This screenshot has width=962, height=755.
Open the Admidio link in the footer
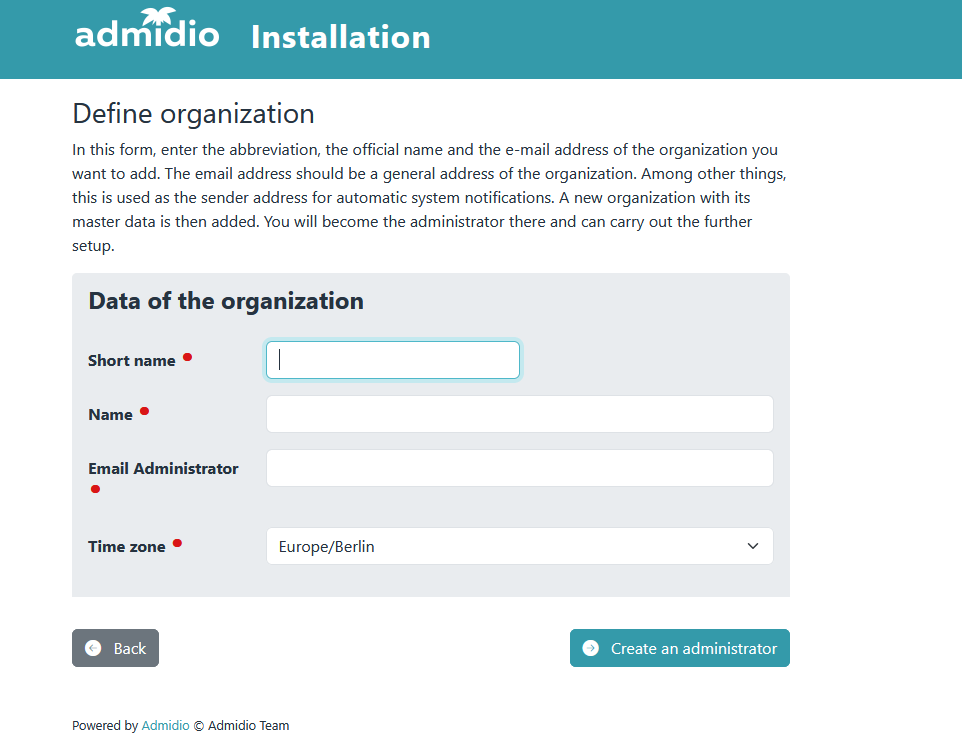(164, 725)
